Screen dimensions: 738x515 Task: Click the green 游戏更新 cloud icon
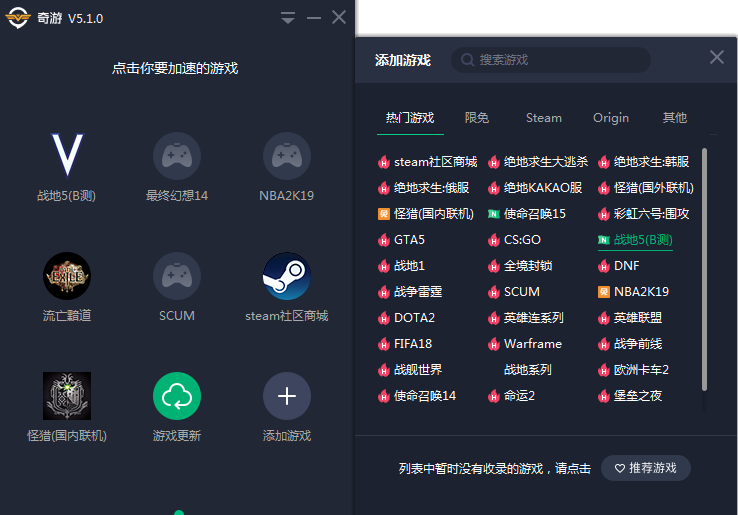click(x=176, y=396)
